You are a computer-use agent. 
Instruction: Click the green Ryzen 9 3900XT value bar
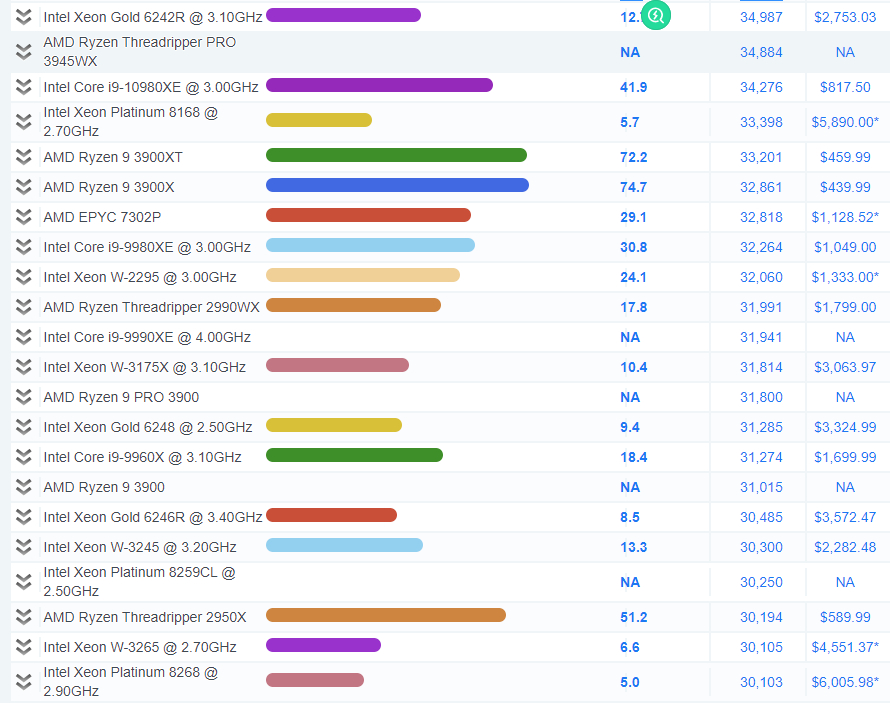pyautogui.click(x=396, y=155)
